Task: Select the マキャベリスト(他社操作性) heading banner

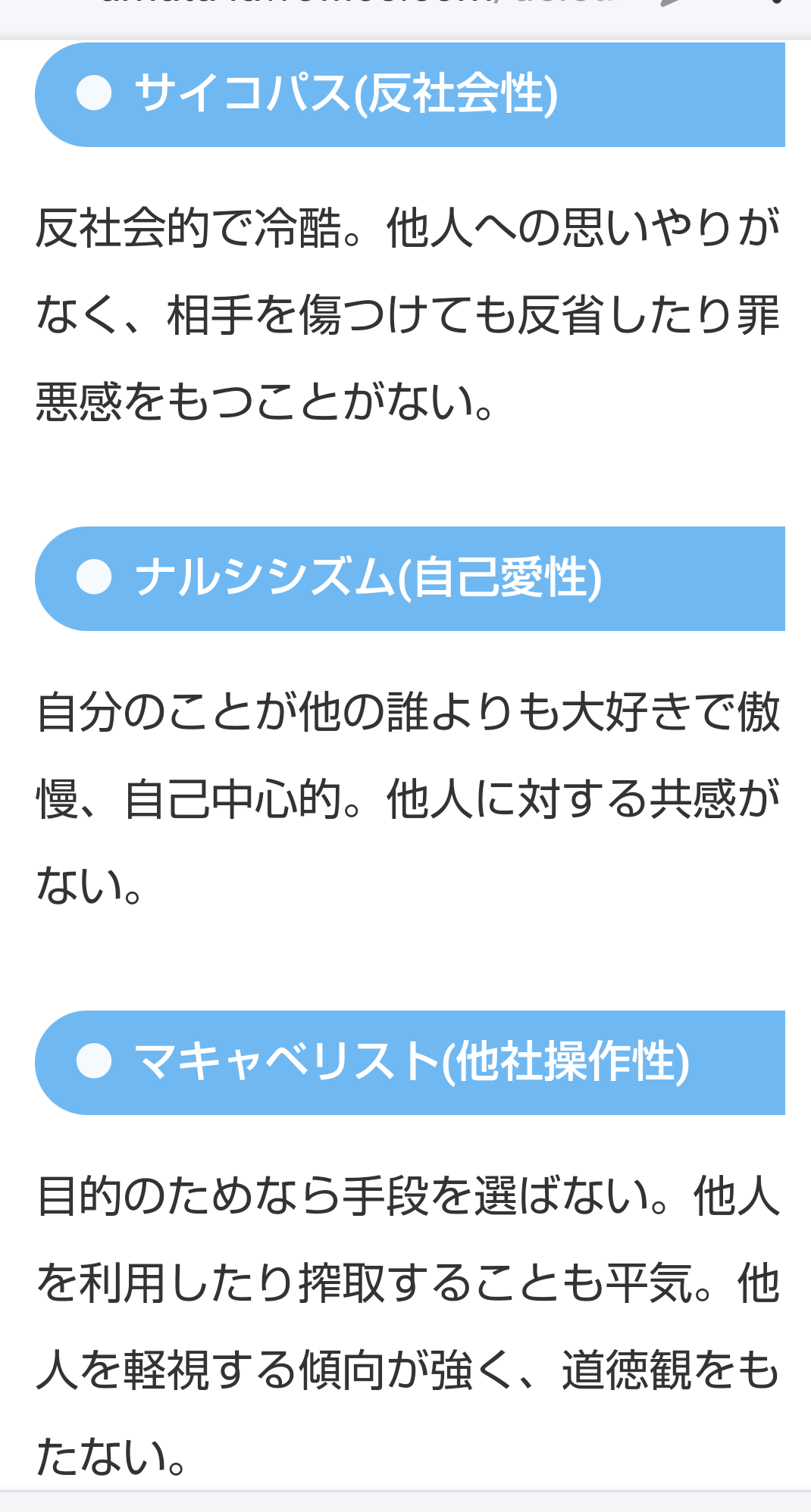Action: [410, 1063]
